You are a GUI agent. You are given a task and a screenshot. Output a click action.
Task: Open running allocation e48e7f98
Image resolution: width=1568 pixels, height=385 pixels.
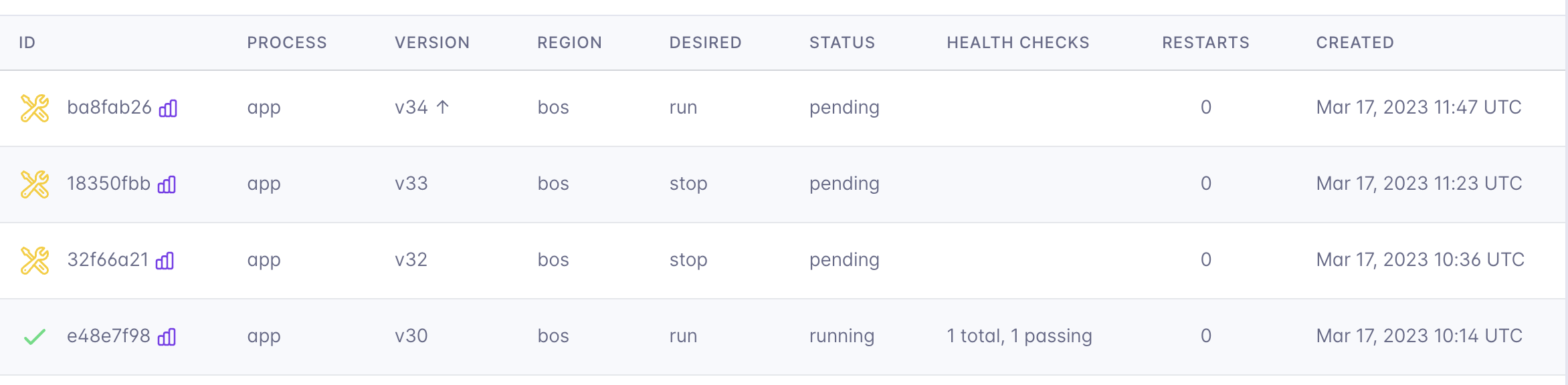coord(108,336)
